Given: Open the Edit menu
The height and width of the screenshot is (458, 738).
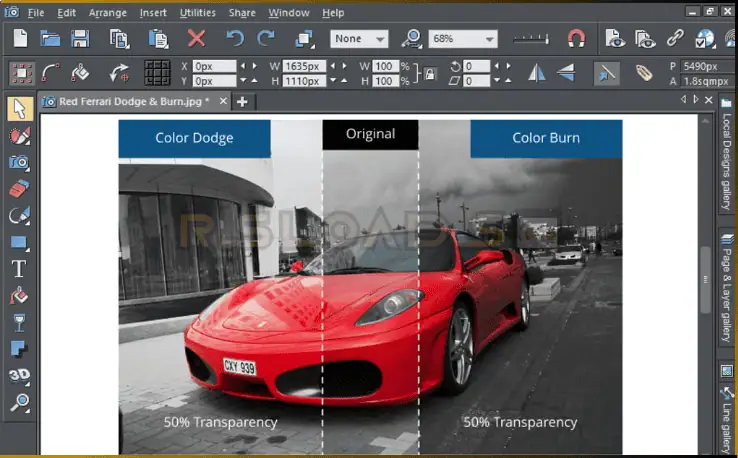Looking at the screenshot, I should pos(66,13).
